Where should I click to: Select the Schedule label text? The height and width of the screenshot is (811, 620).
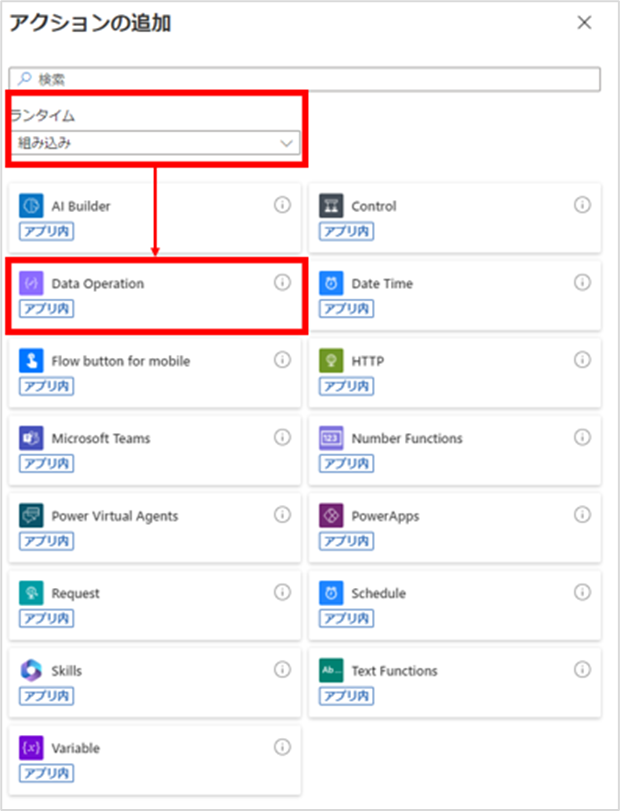tap(379, 593)
